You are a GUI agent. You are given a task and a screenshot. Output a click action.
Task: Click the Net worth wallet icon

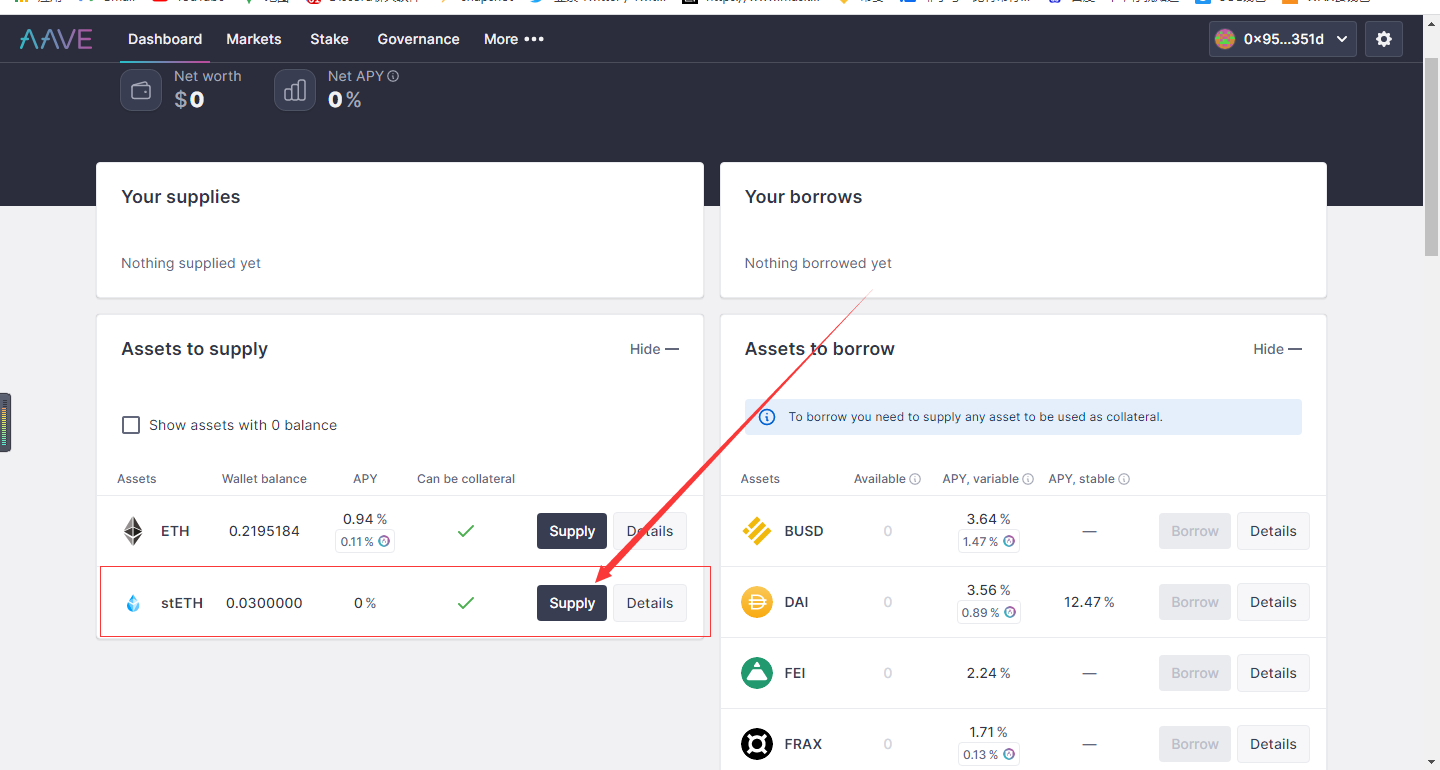point(141,91)
